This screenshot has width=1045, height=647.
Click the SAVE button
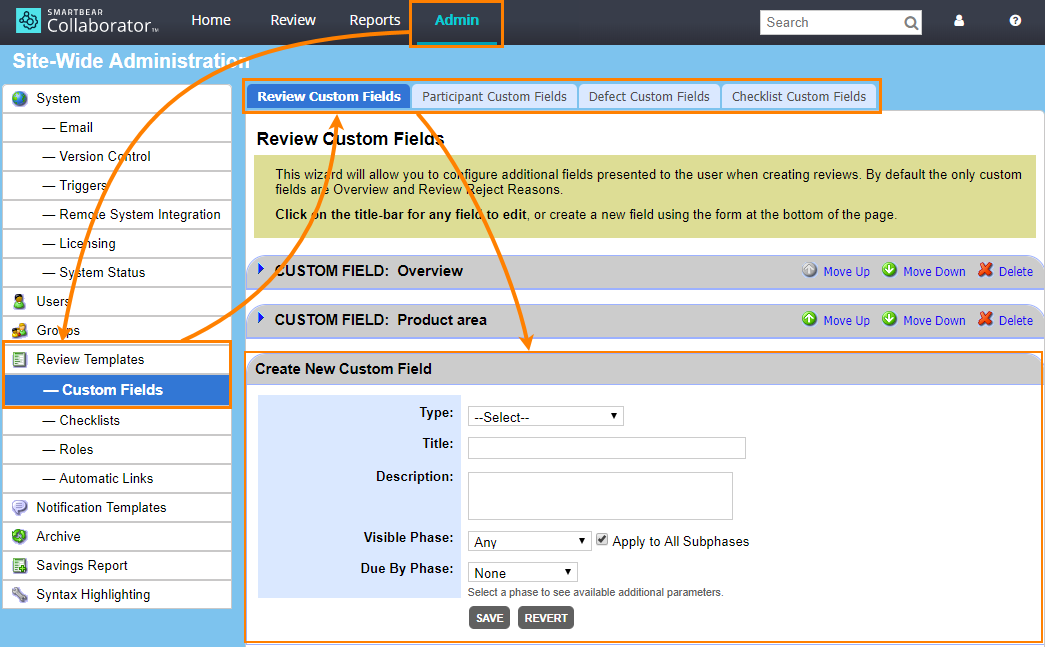[489, 617]
